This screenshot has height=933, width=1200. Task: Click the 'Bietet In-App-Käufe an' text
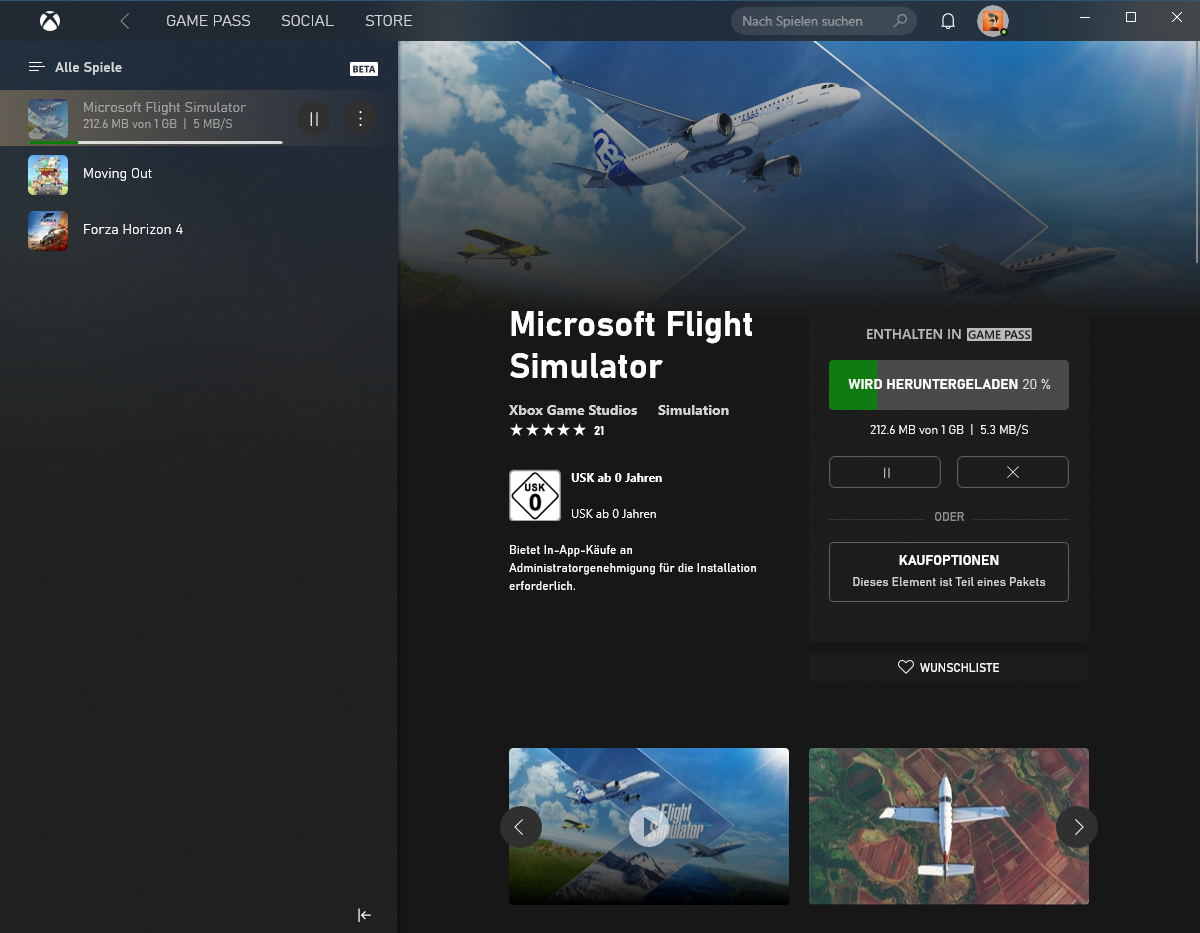571,550
